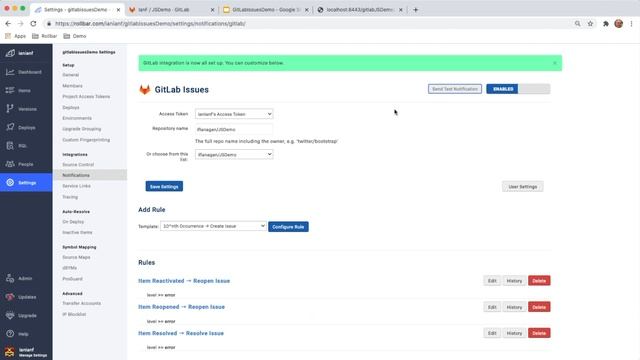Select the Notifications menu item
Screen dimensions: 640x360
click(x=90, y=175)
